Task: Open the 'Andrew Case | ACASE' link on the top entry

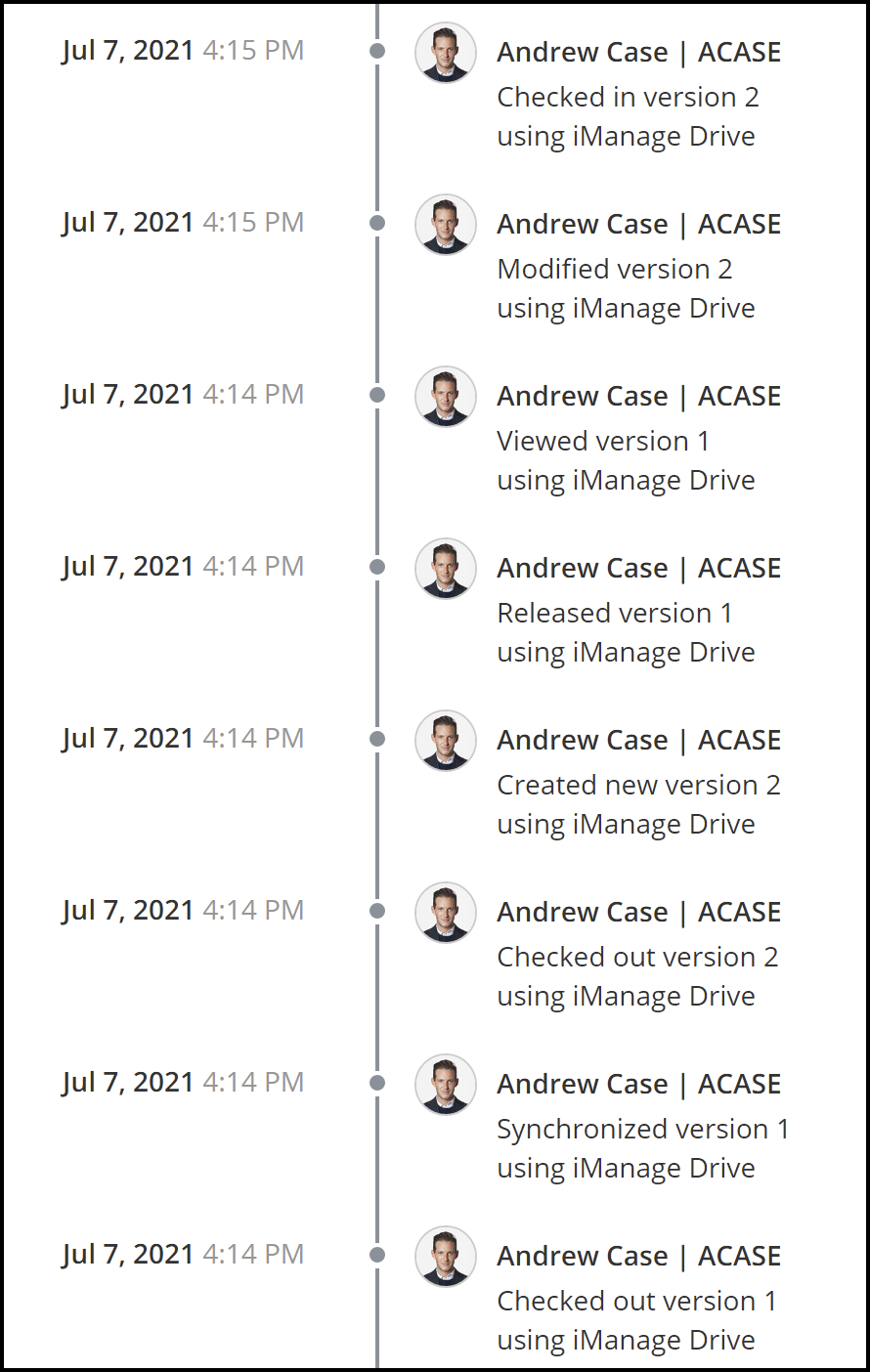Action: (x=639, y=52)
